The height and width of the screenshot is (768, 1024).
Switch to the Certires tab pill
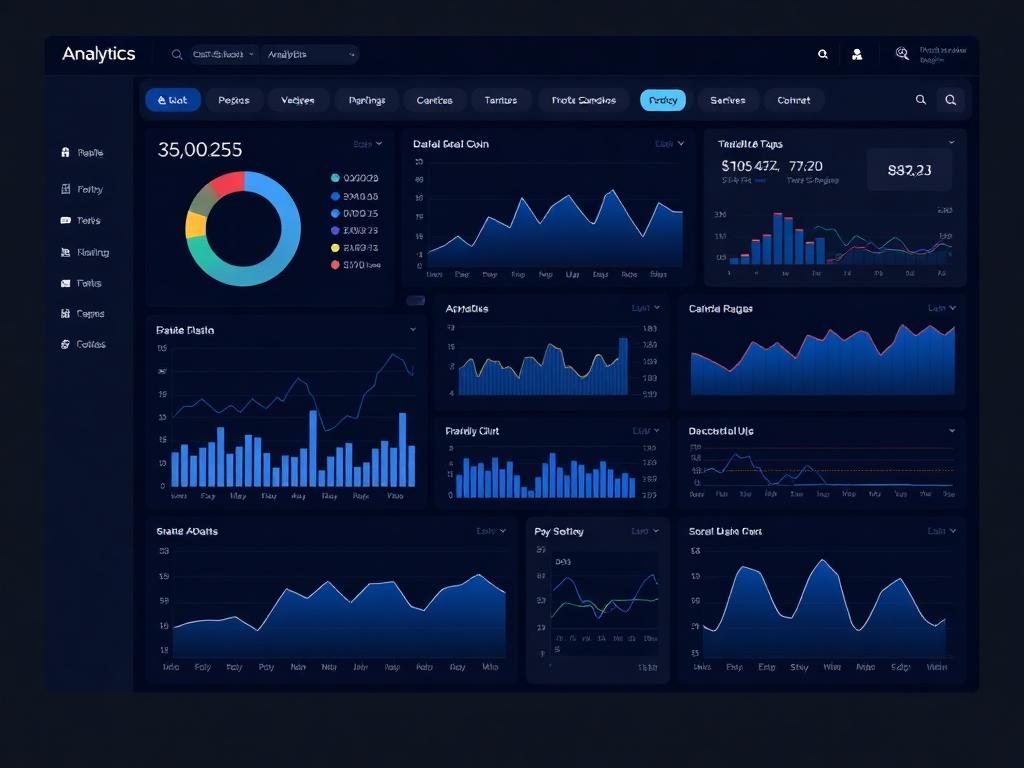(x=435, y=100)
